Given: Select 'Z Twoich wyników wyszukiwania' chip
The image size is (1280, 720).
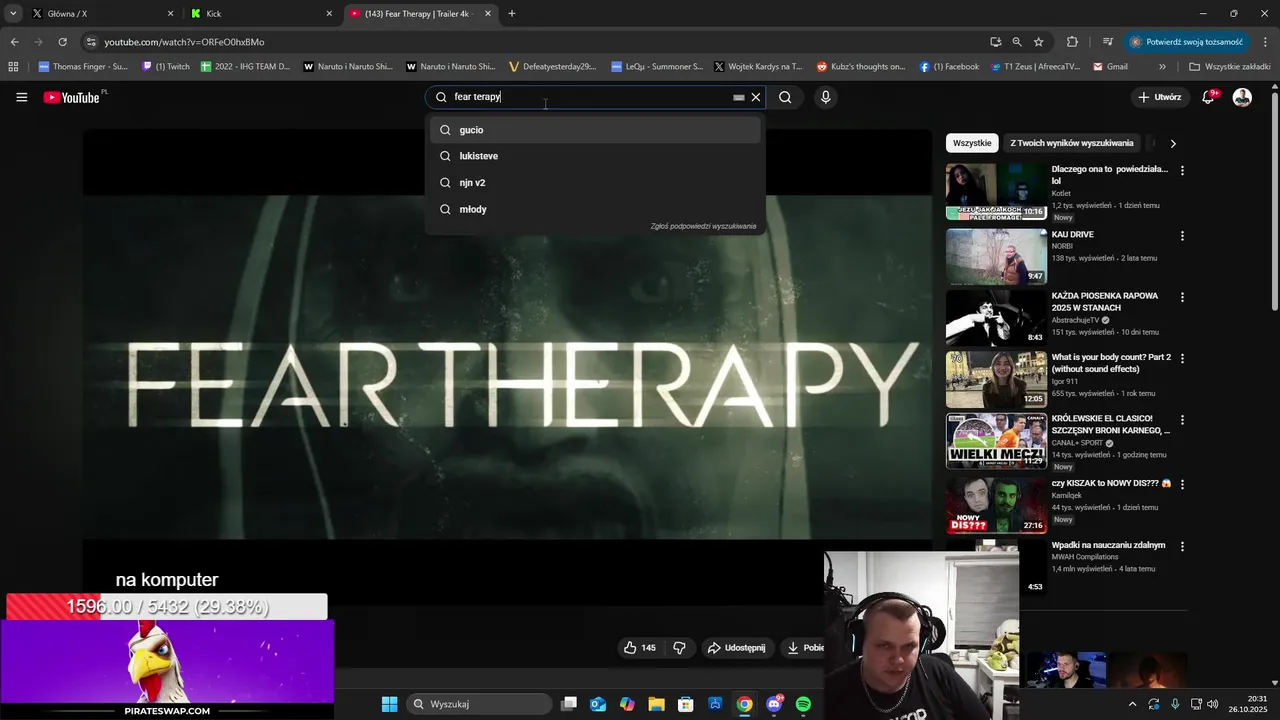Looking at the screenshot, I should point(1072,143).
